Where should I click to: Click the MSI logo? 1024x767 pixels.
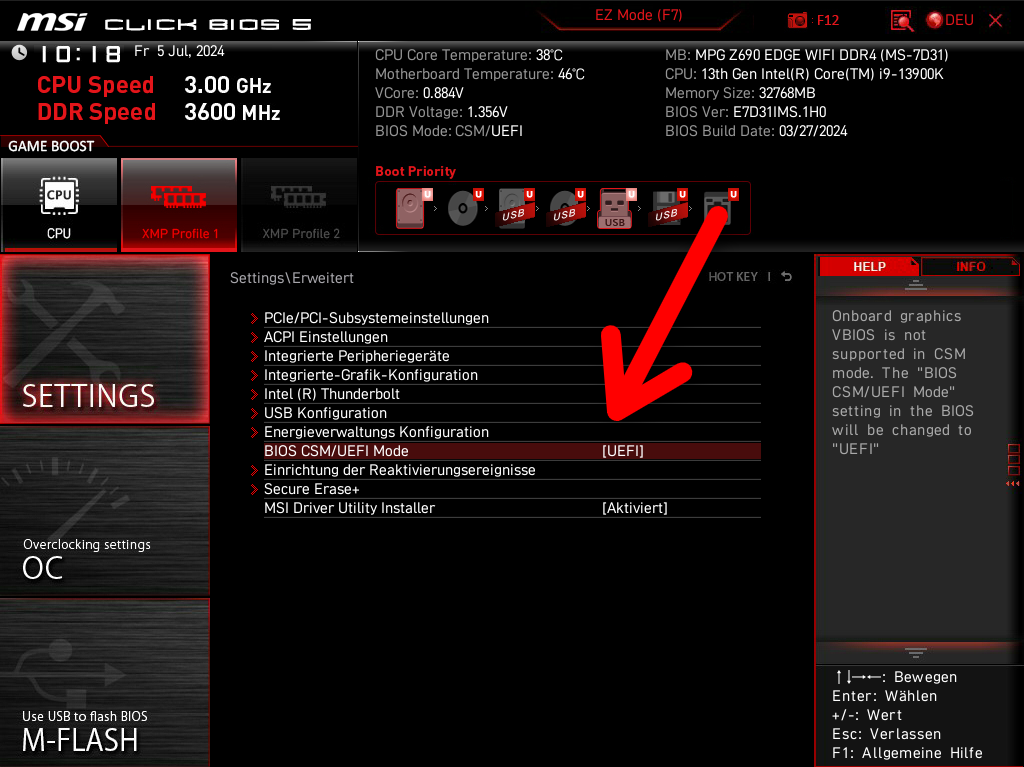coord(52,22)
